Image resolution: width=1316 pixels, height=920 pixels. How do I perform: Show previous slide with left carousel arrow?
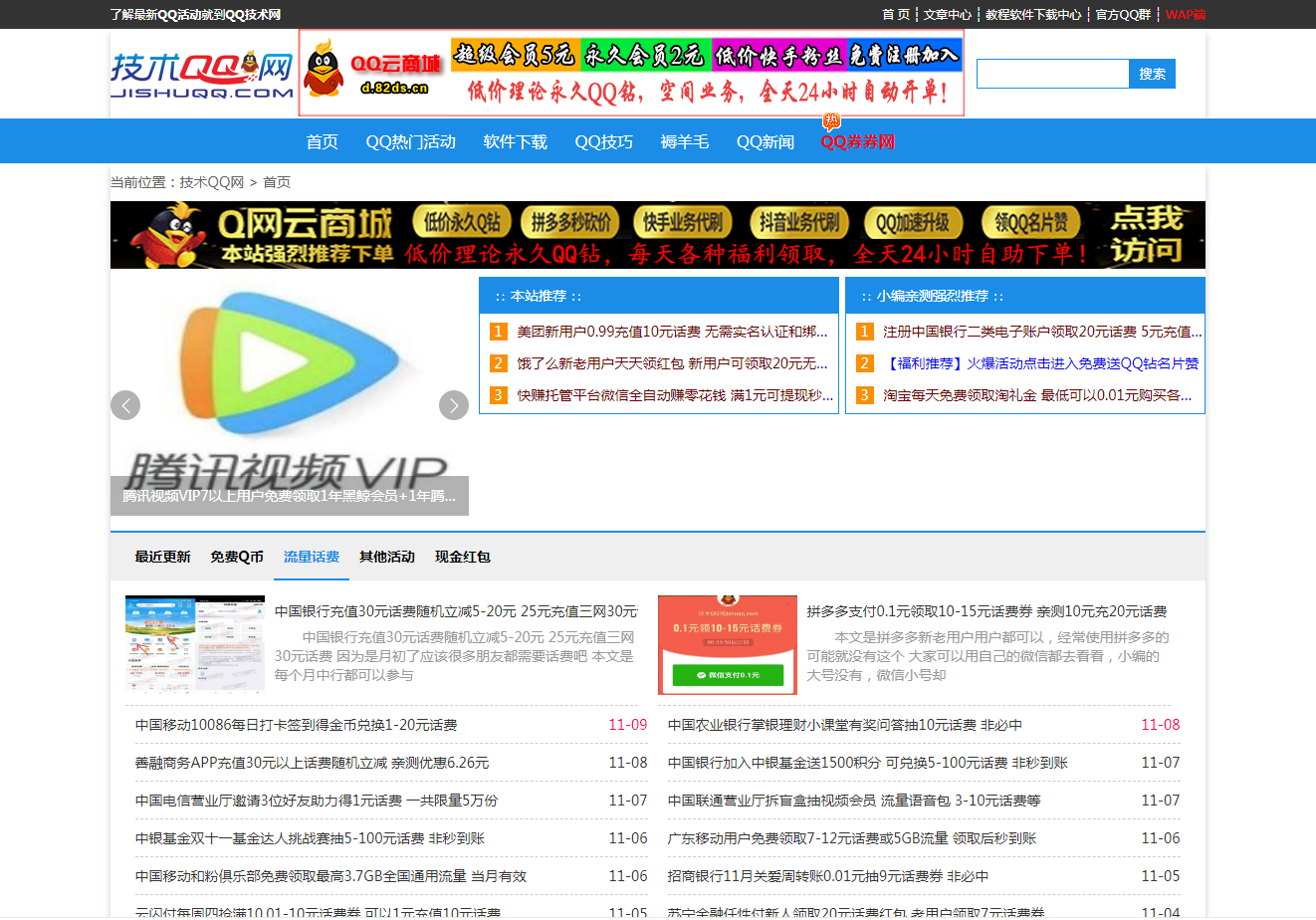point(125,405)
